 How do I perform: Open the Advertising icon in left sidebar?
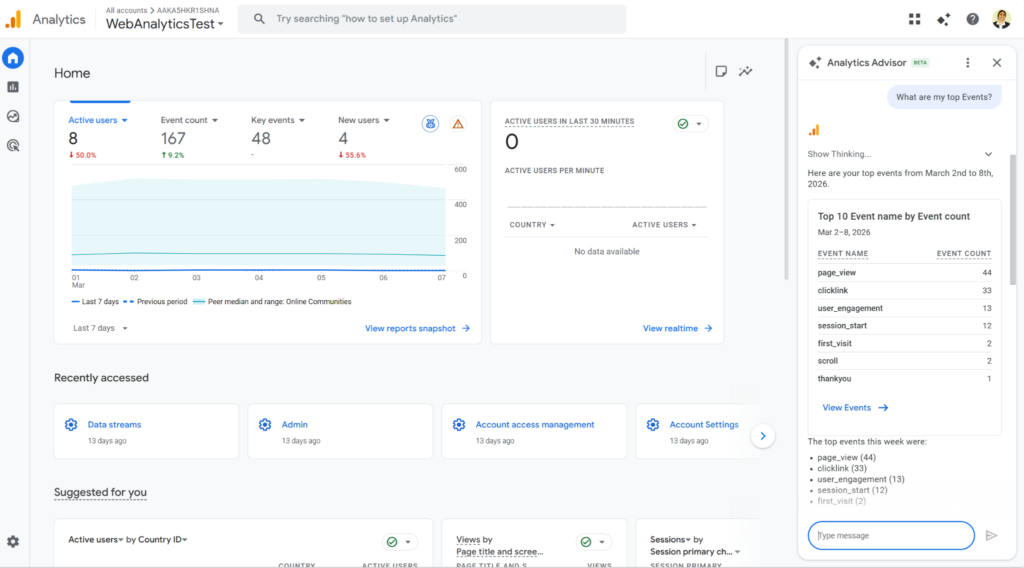(x=13, y=145)
